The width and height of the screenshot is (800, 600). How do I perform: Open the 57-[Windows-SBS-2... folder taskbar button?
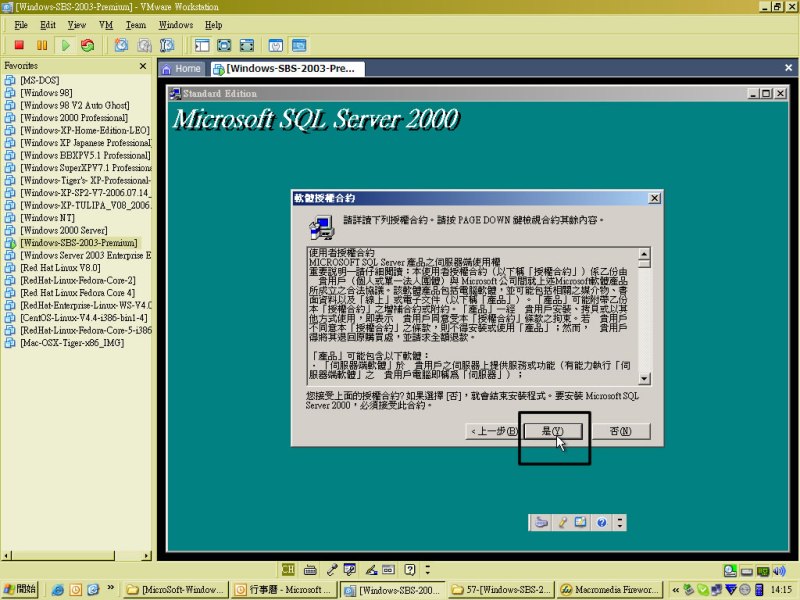coord(502,590)
